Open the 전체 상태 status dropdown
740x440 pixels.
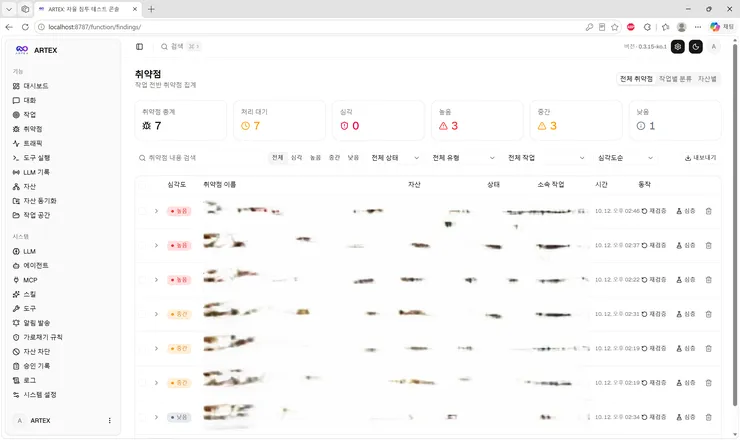coord(395,158)
